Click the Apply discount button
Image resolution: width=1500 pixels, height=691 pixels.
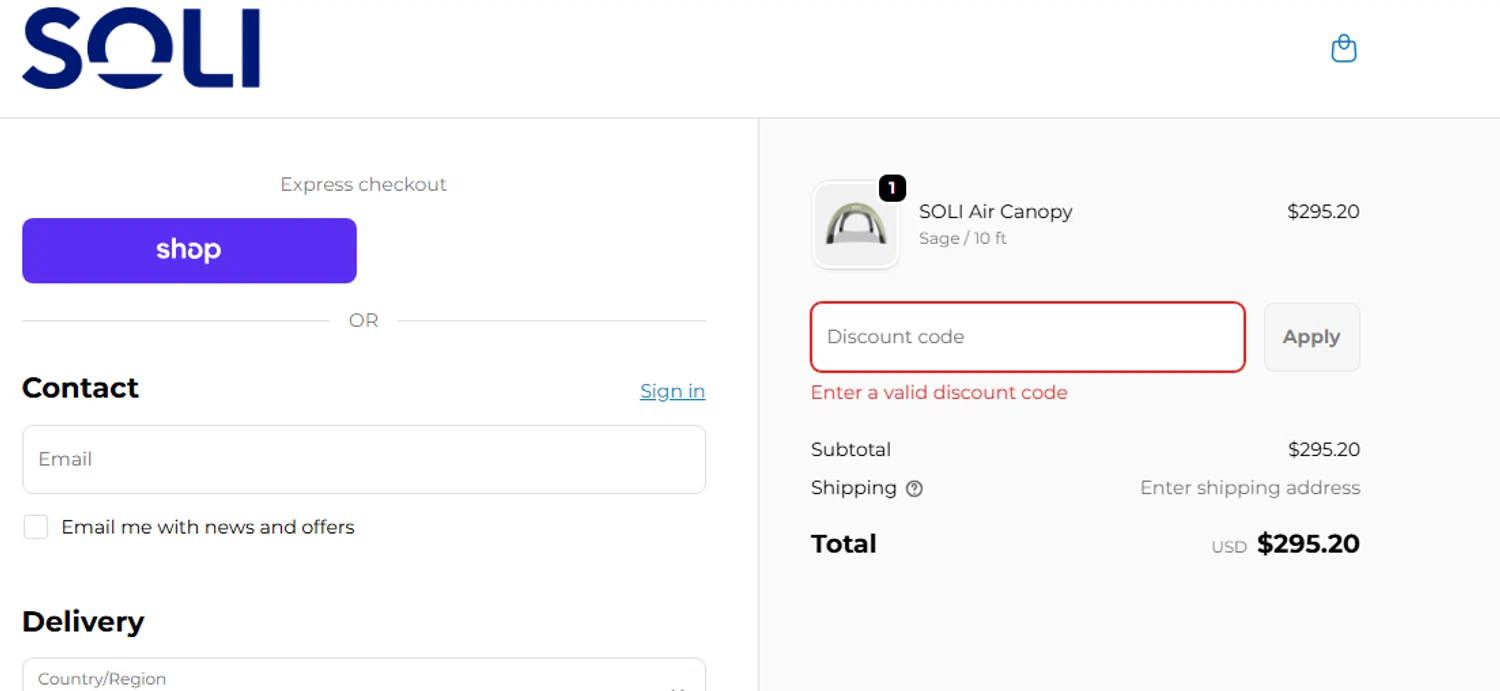1311,337
